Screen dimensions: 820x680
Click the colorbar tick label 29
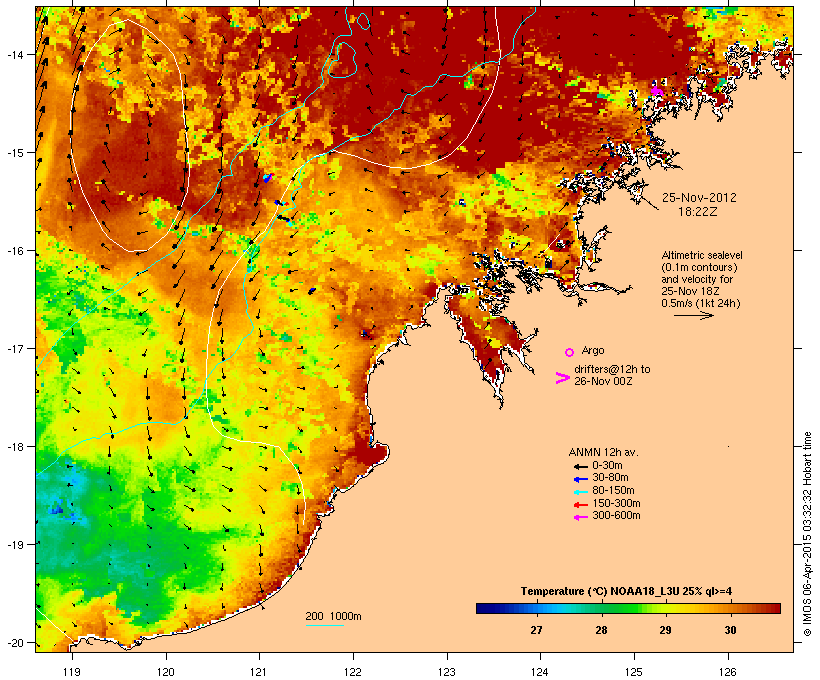[665, 630]
